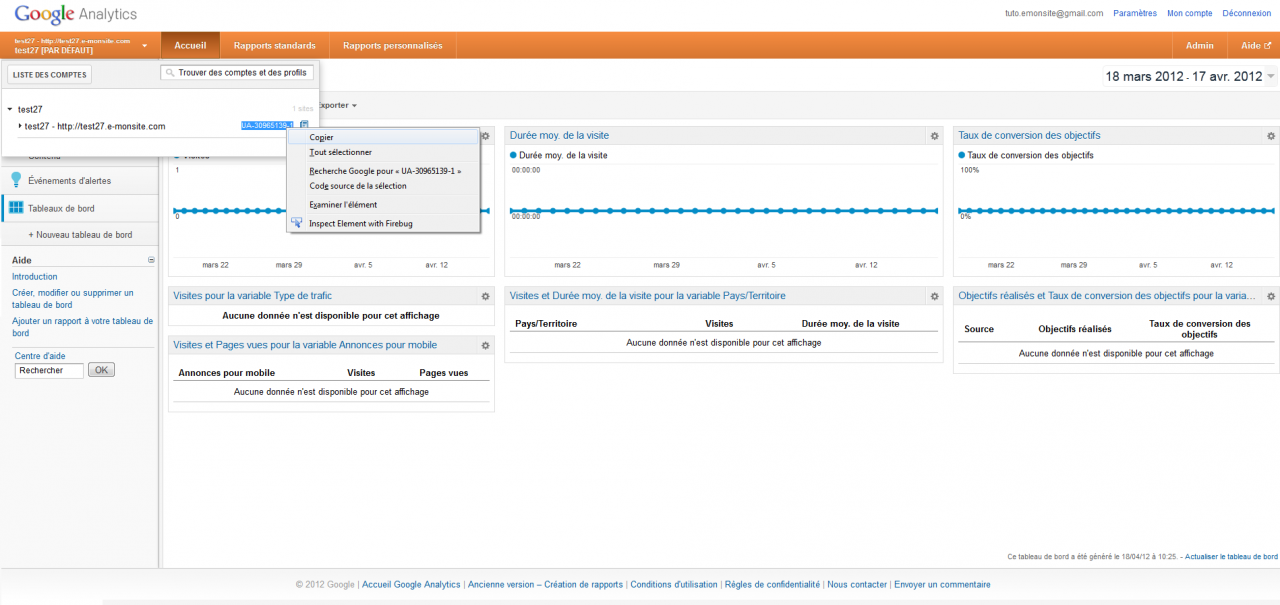
Task: Click the Google Analytics logo
Action: click(x=76, y=15)
